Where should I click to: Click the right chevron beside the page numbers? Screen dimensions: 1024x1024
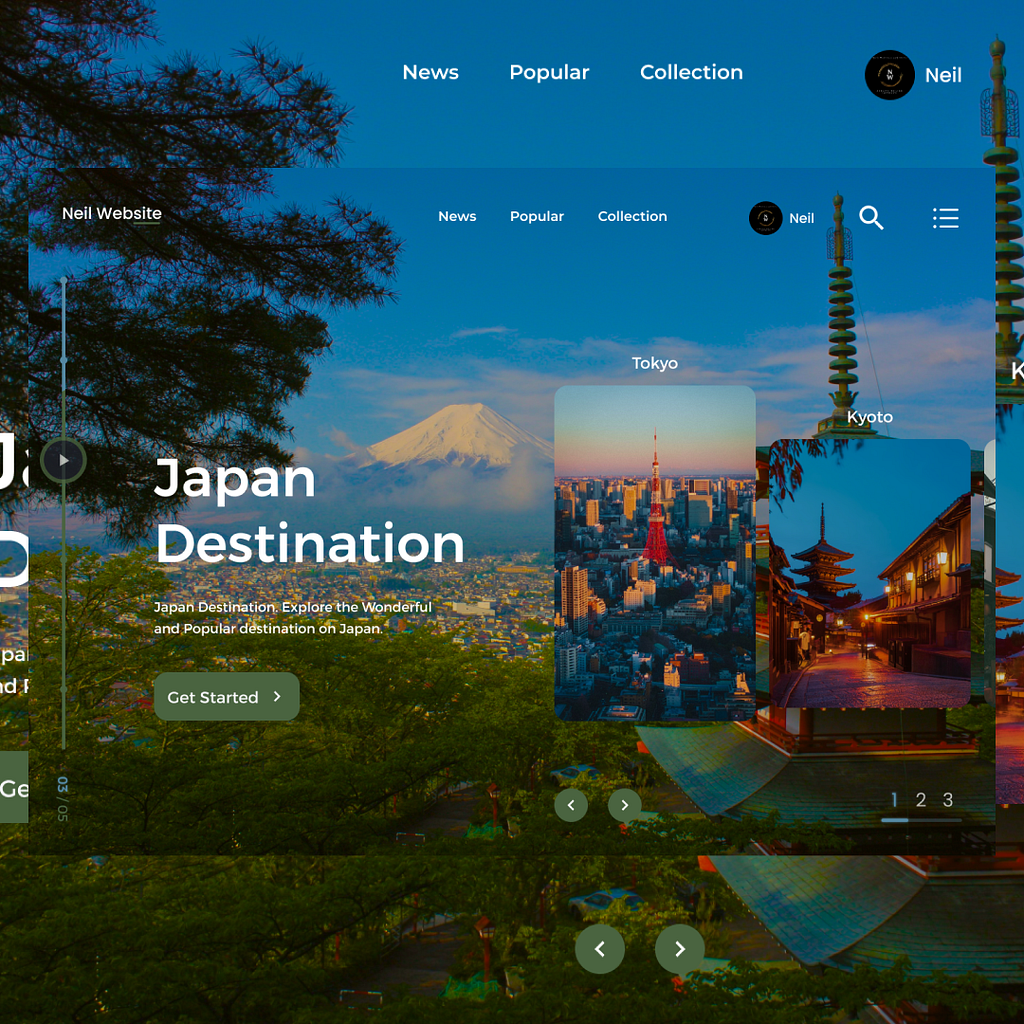624,805
